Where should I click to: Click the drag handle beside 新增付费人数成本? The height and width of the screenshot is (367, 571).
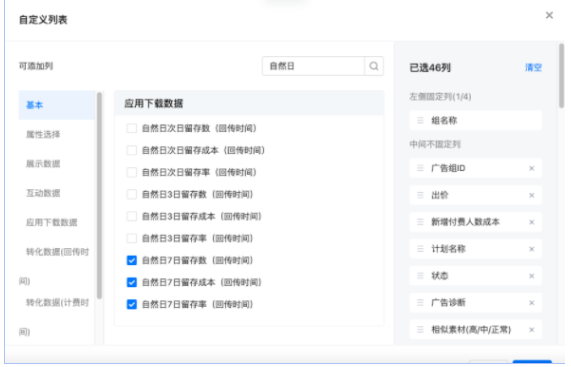[420, 222]
